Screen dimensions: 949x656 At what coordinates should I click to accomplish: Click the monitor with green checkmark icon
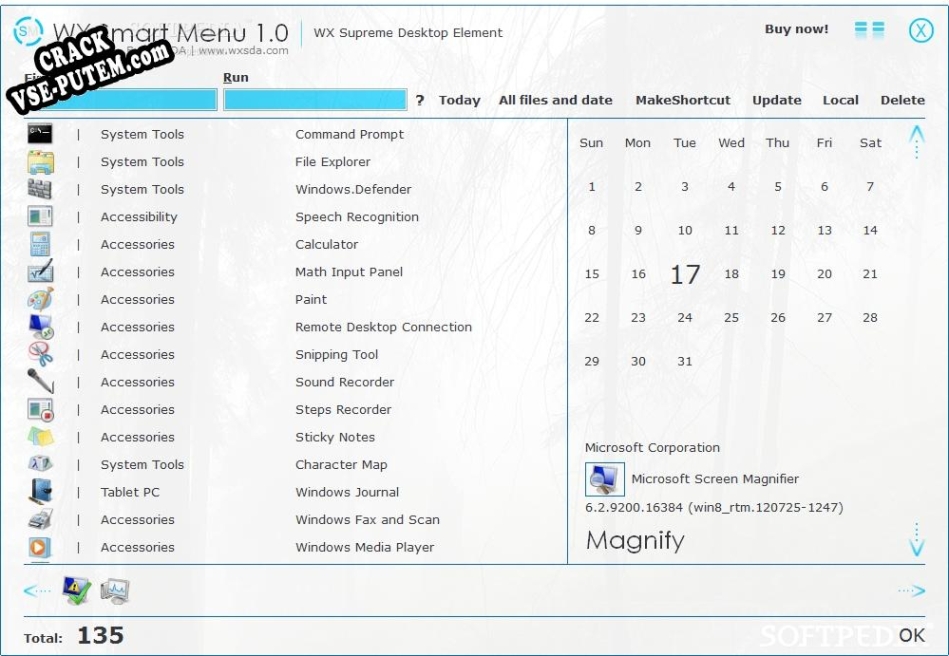(76, 591)
